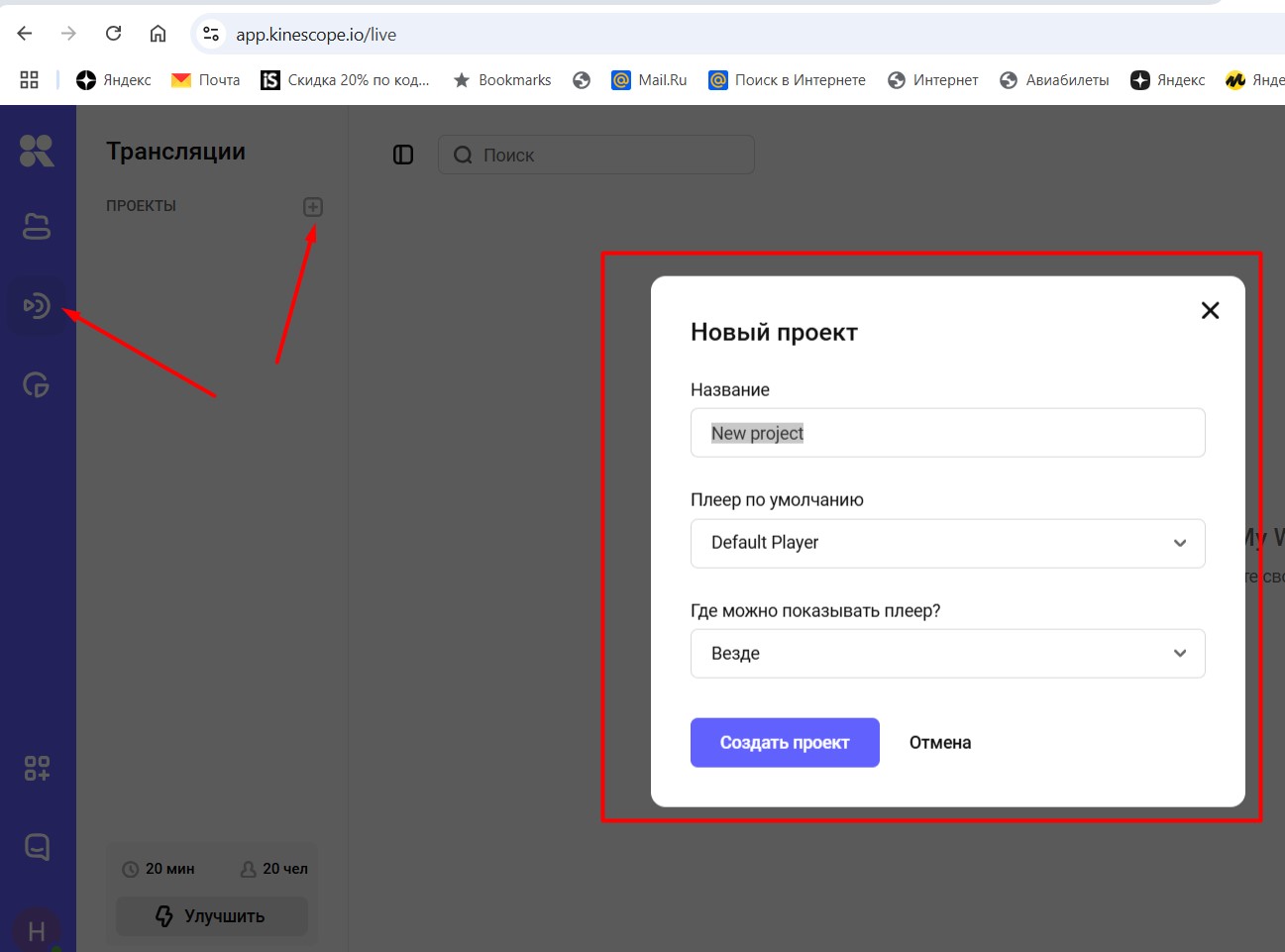
Task: Open the video storage sidebar icon
Action: pyautogui.click(x=37, y=227)
